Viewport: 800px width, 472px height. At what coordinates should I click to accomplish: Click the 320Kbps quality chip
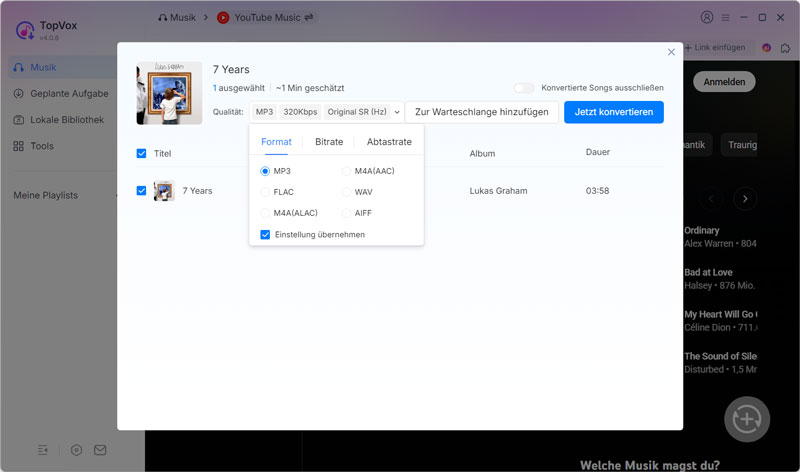click(300, 112)
